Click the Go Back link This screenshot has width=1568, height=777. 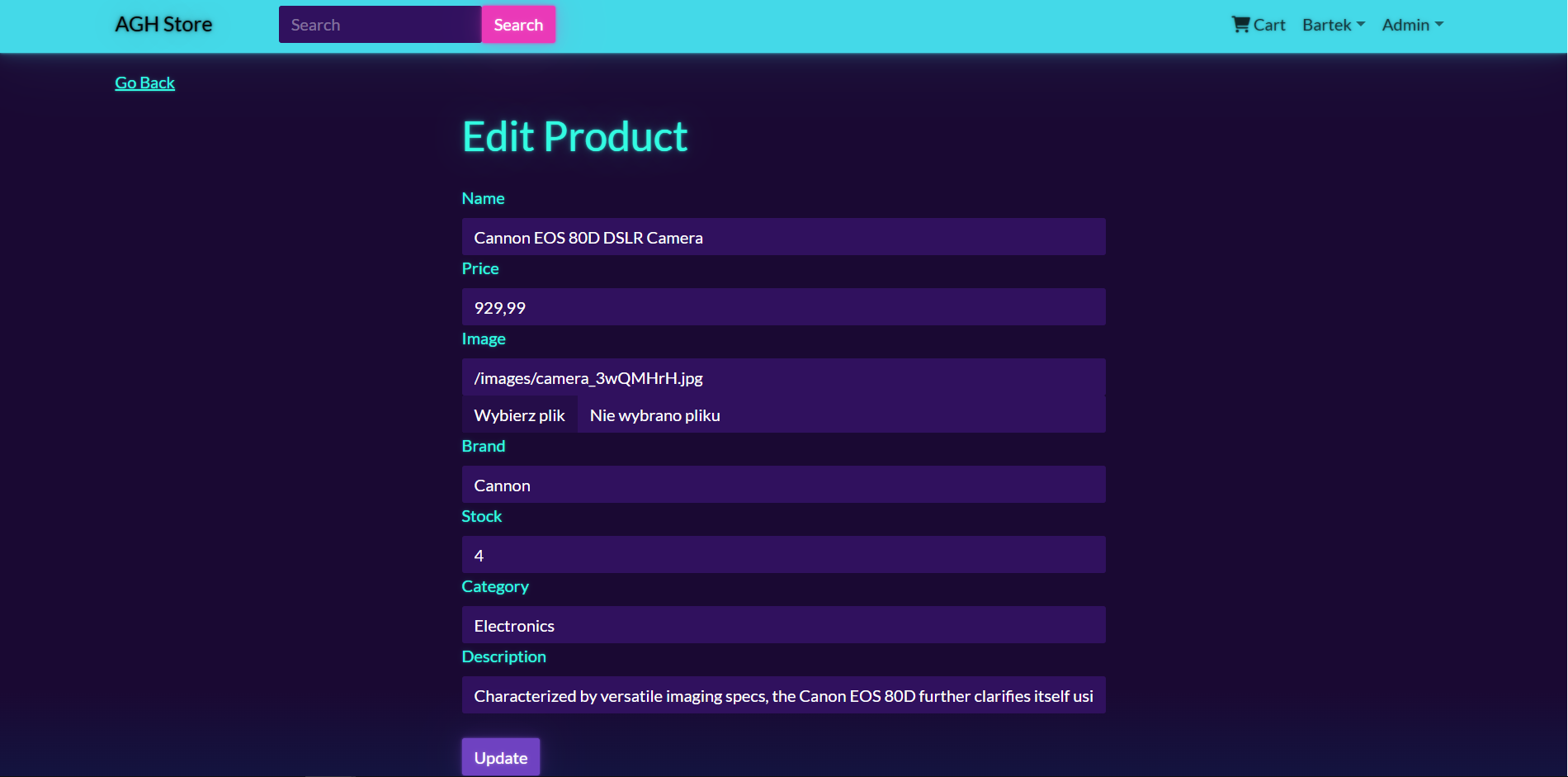pos(144,83)
